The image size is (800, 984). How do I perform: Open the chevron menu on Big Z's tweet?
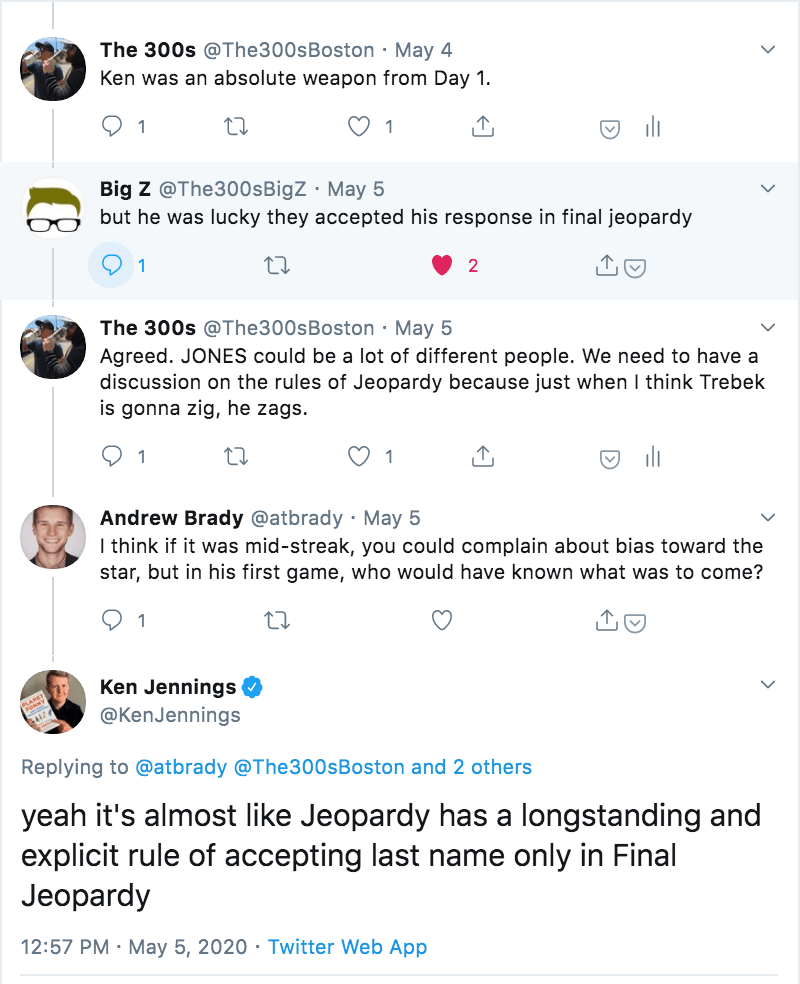point(768,188)
